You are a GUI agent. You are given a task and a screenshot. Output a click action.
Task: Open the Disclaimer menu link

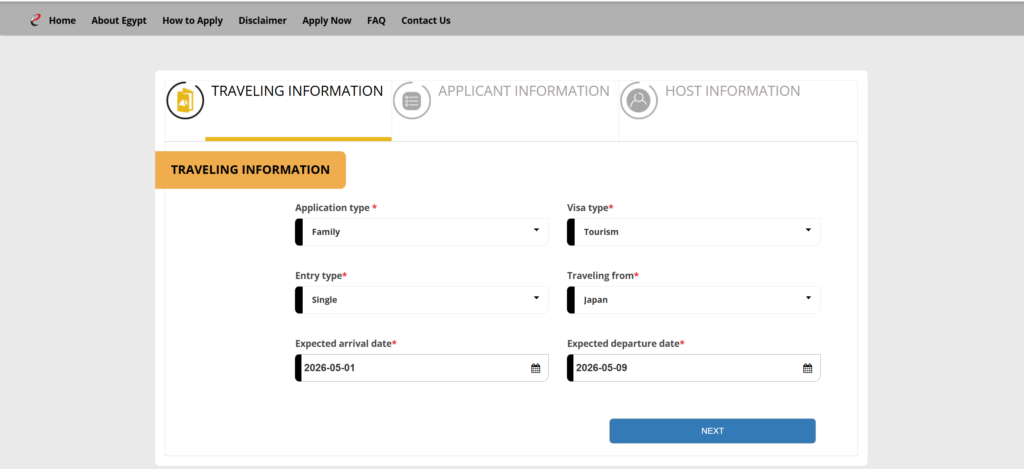[262, 20]
